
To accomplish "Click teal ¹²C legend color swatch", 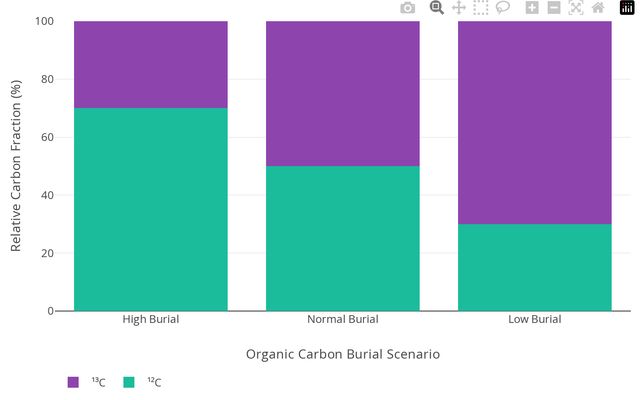I will coord(129,382).
